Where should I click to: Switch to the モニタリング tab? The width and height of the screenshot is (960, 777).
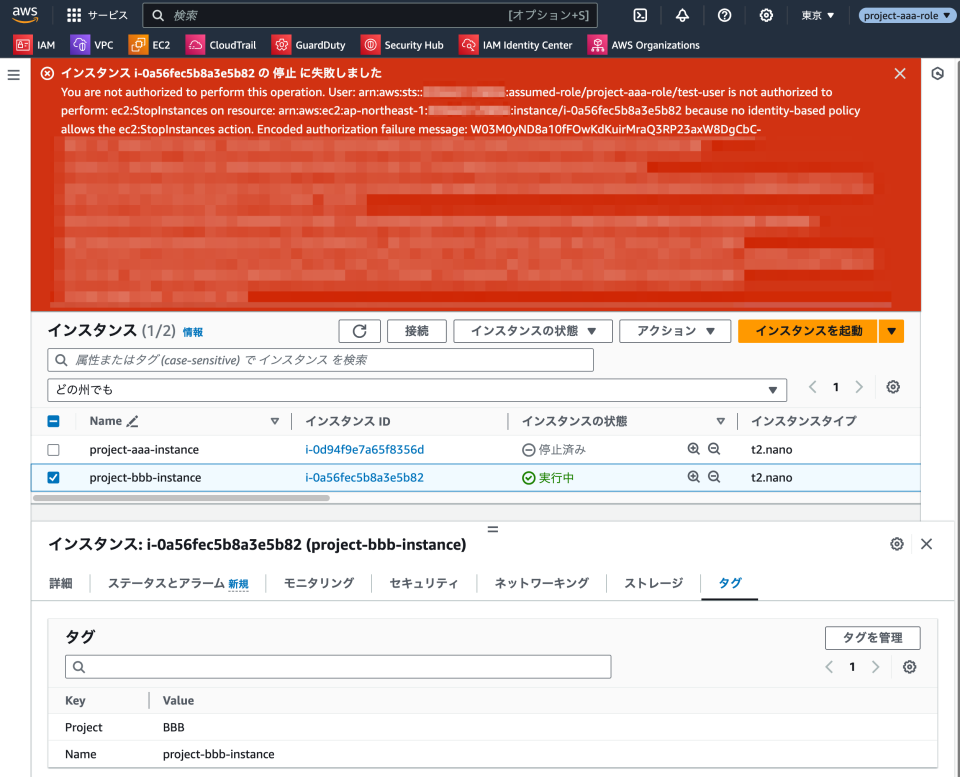click(320, 582)
